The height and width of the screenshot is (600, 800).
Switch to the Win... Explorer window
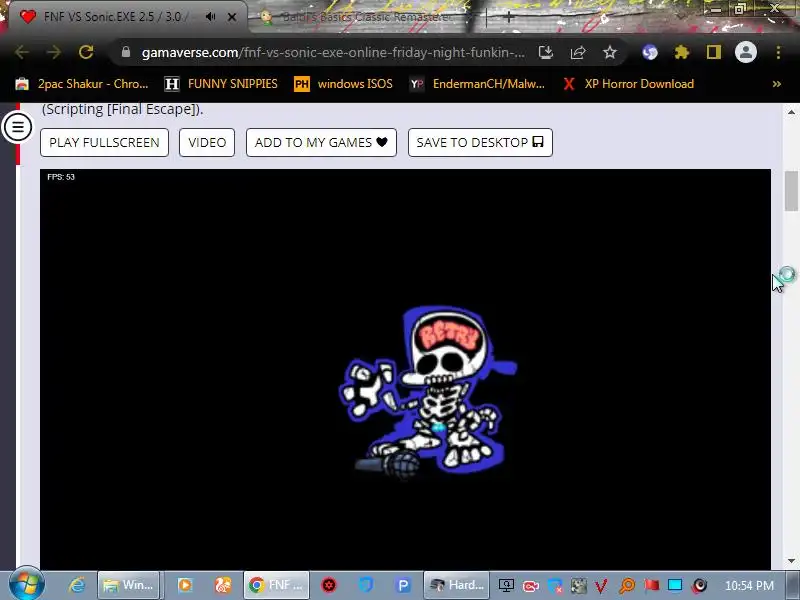click(129, 585)
